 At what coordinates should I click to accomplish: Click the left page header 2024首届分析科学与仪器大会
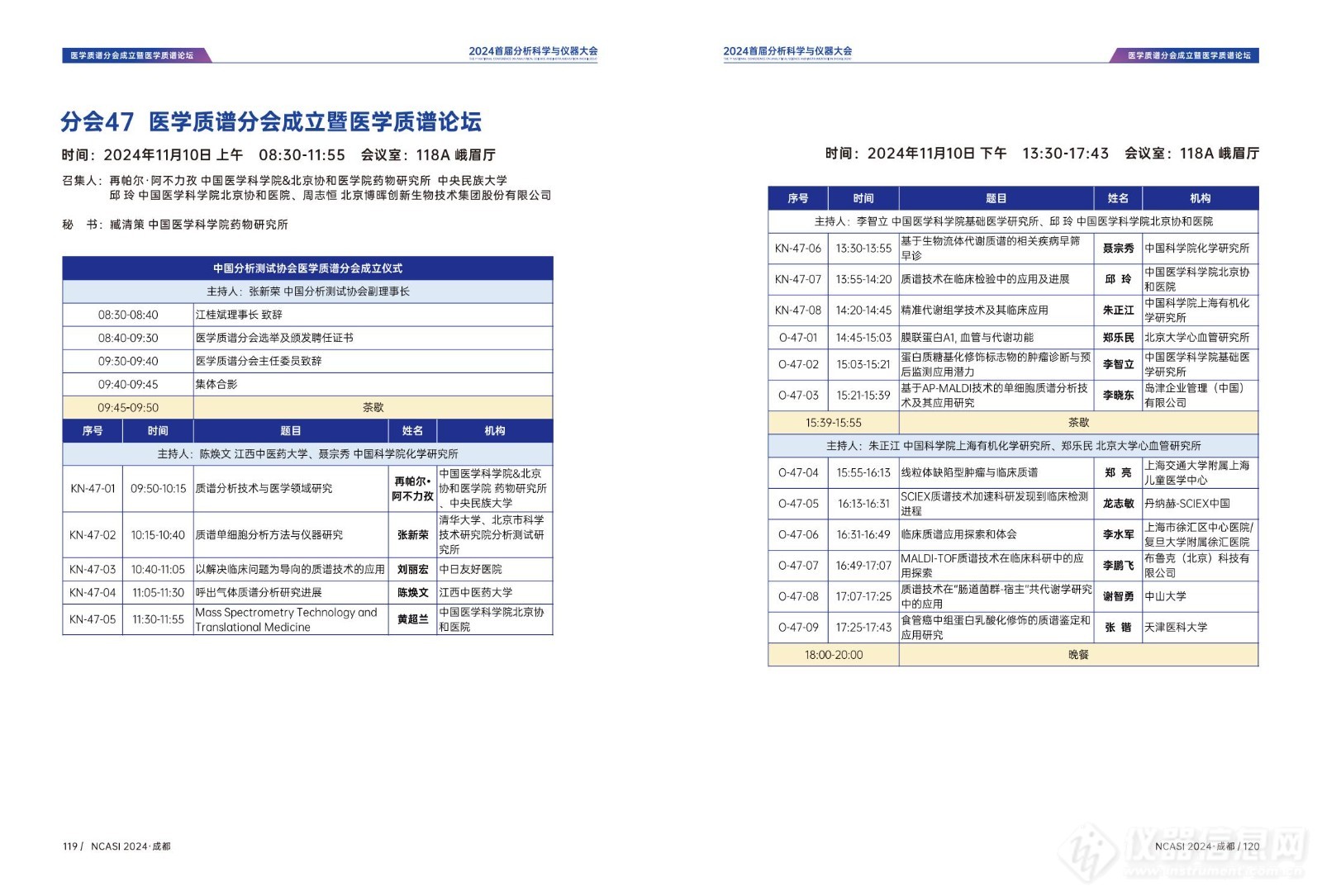click(x=533, y=51)
